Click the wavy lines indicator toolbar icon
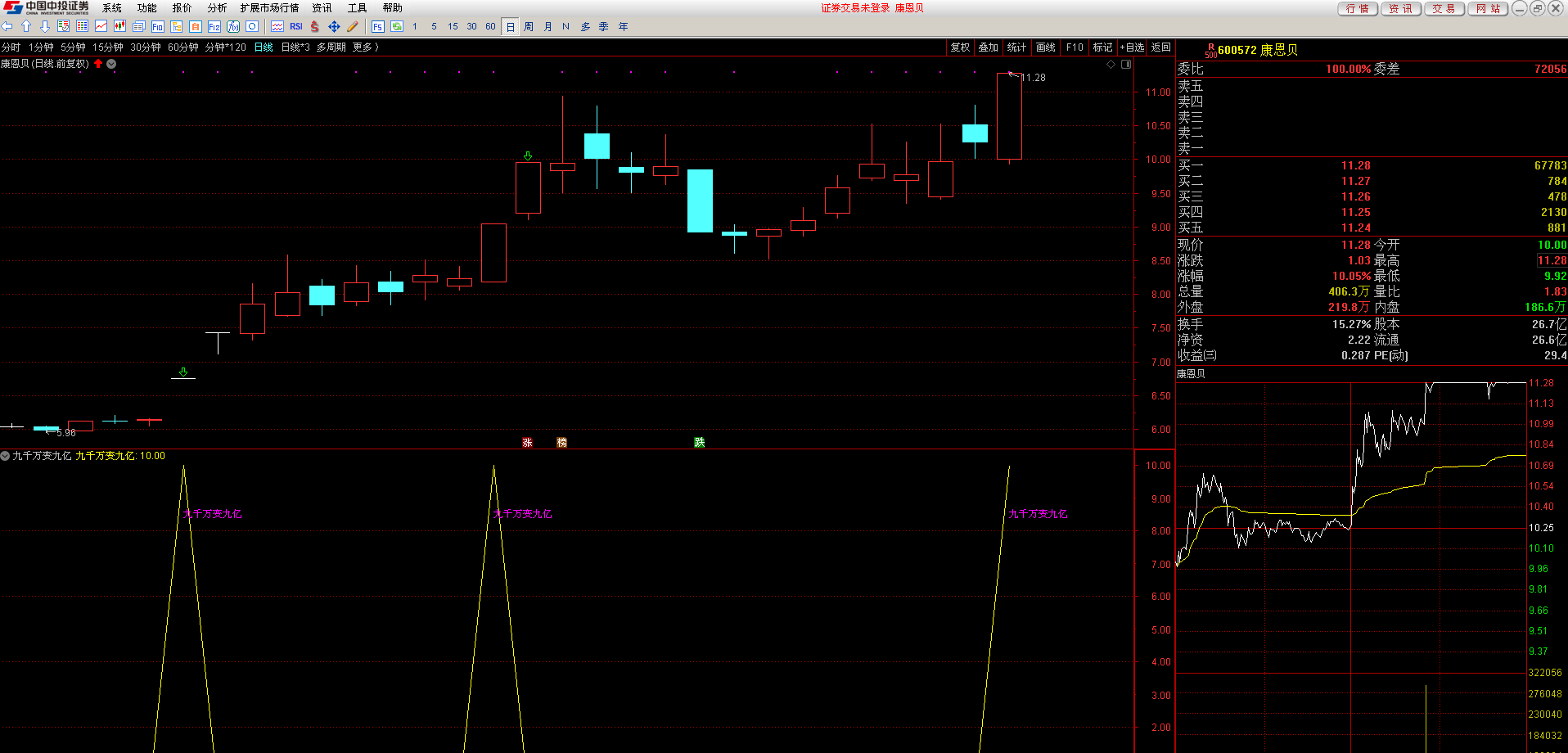 (277, 26)
